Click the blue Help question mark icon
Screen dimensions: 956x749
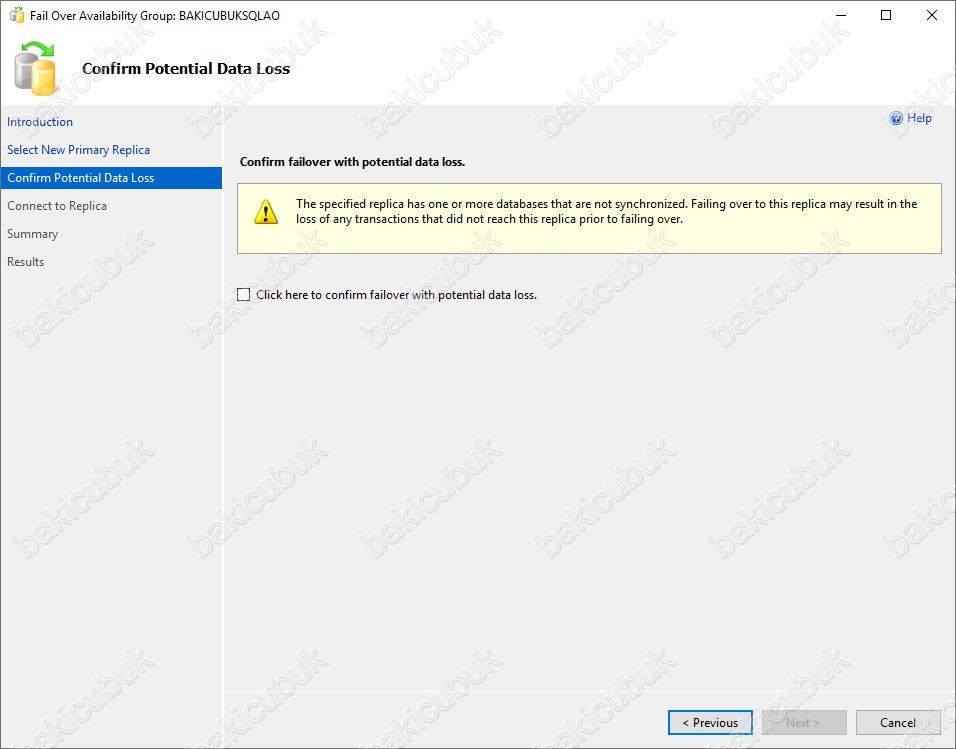896,118
